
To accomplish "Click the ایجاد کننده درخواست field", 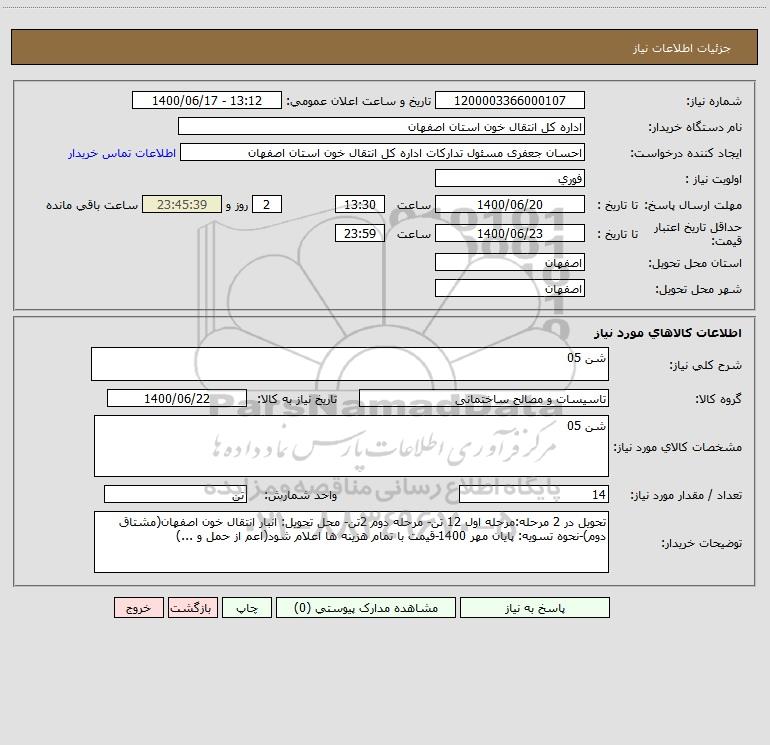I will [383, 152].
